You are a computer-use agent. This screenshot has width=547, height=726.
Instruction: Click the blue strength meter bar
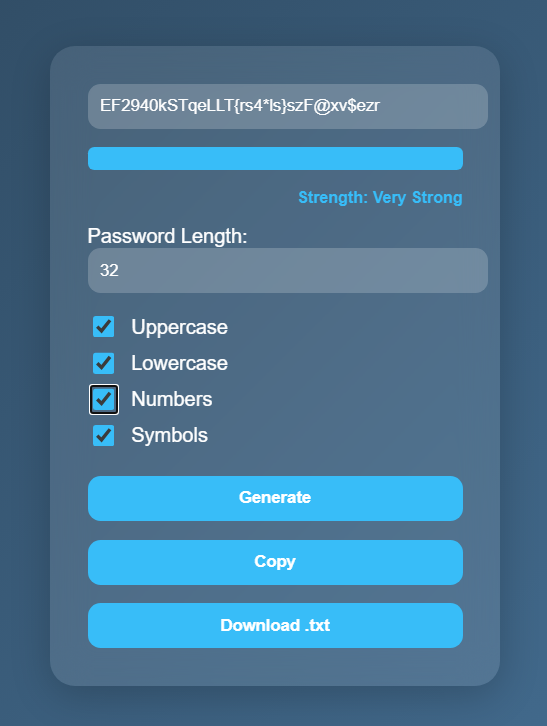275,158
